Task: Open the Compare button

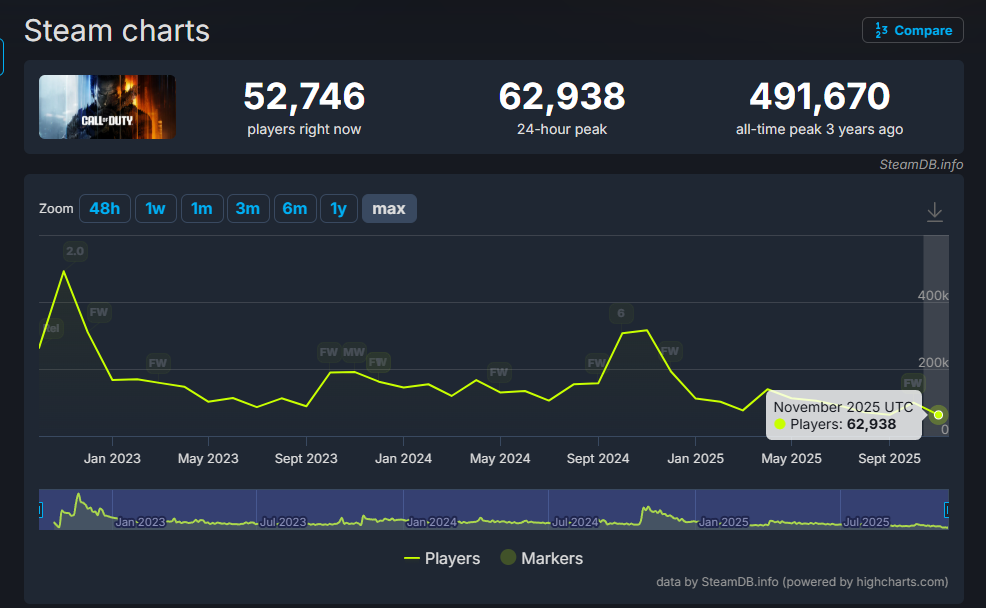Action: click(x=912, y=30)
